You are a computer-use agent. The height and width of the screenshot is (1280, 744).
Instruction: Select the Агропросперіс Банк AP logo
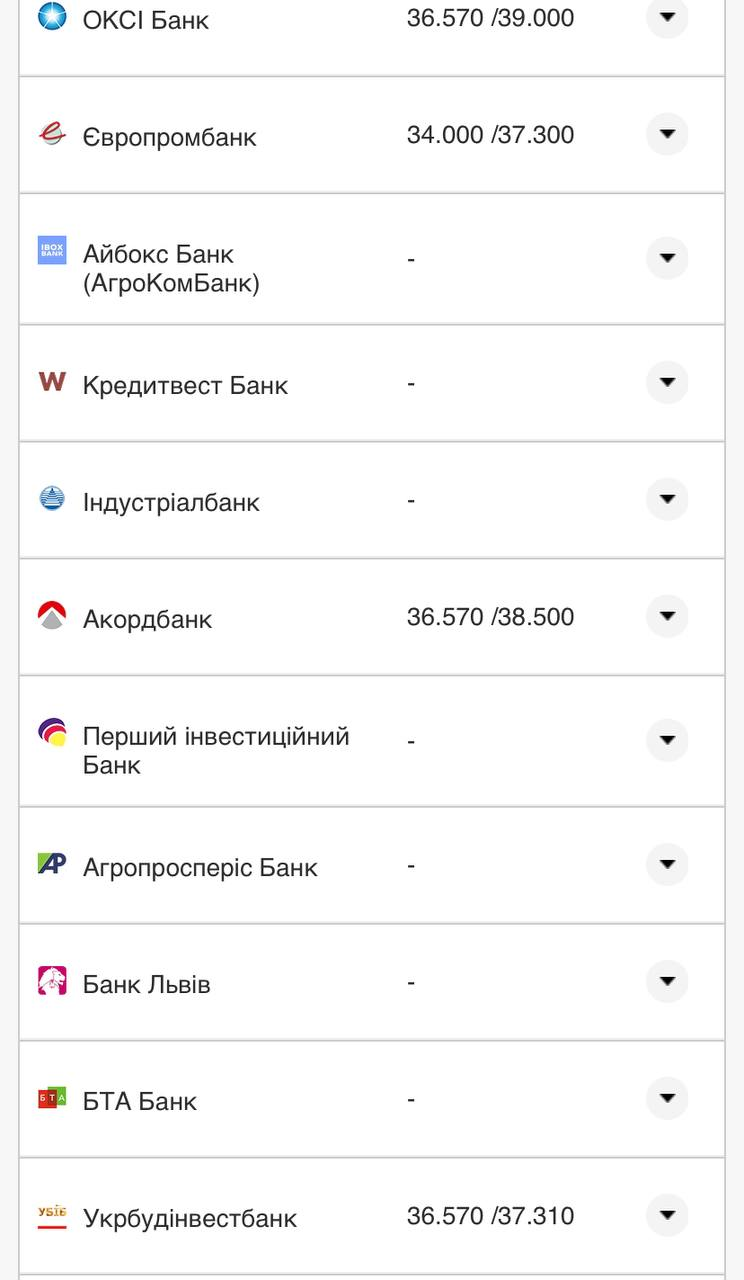tap(51, 863)
